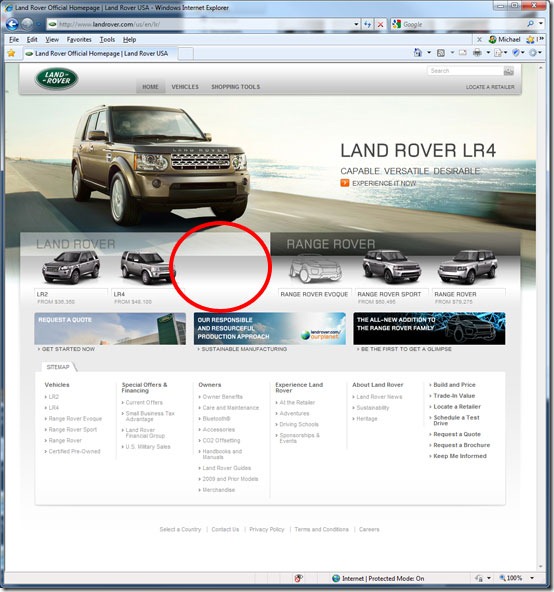
Task: Click the ourplanet sustainable manufacturing banner
Action: 270,328
